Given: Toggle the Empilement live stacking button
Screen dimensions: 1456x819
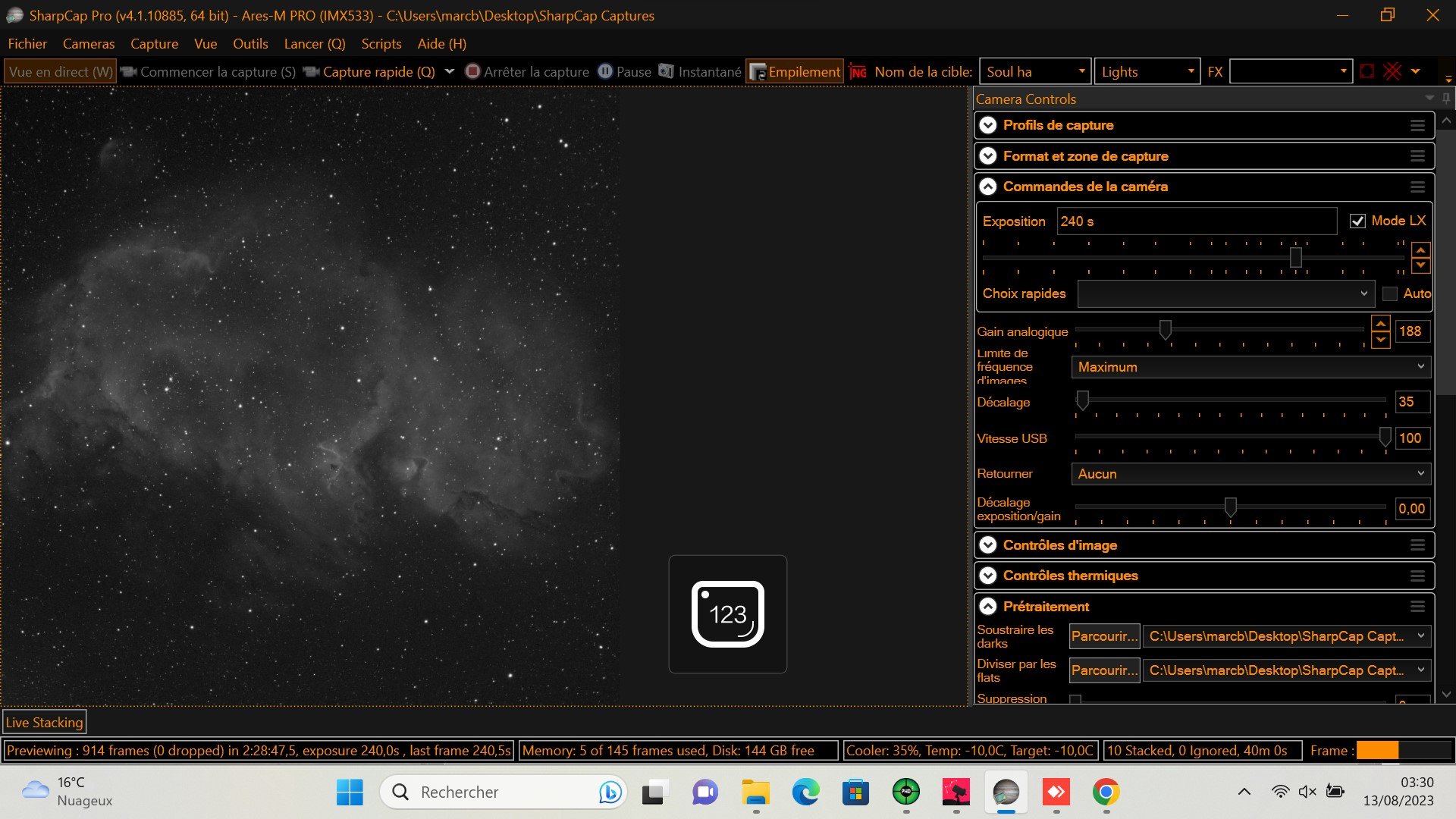Looking at the screenshot, I should pos(795,71).
